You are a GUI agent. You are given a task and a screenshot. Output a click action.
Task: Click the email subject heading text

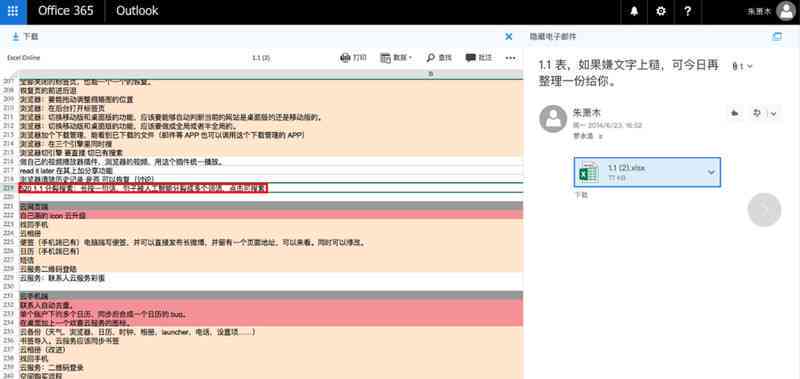click(629, 73)
